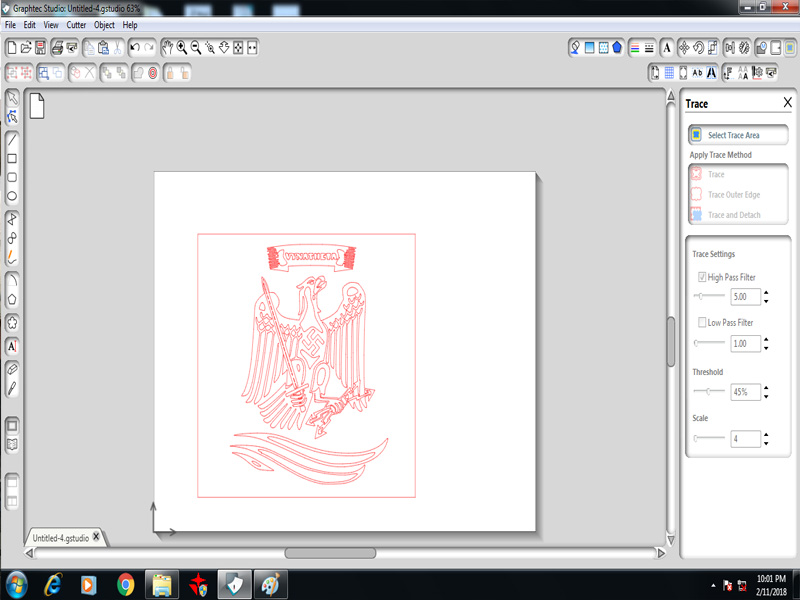Open the Line color panel icon
Image resolution: width=800 pixels, height=600 pixels.
coord(635,47)
